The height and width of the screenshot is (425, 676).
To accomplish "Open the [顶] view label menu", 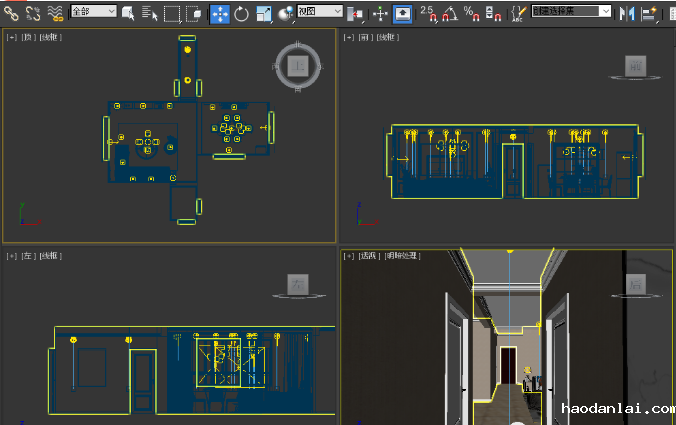I will [28, 38].
